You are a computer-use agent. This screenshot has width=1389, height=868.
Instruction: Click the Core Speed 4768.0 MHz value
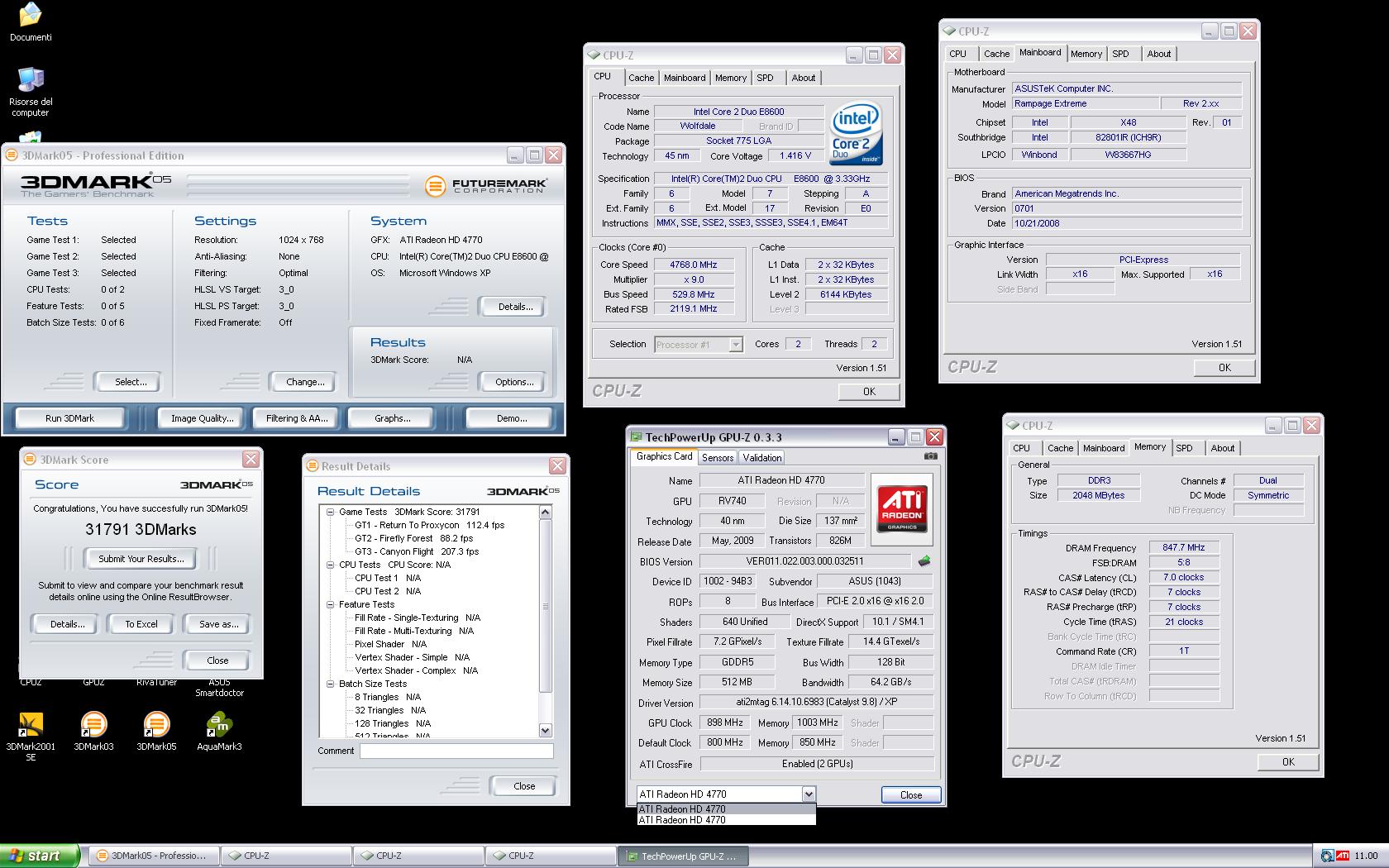[x=693, y=265]
